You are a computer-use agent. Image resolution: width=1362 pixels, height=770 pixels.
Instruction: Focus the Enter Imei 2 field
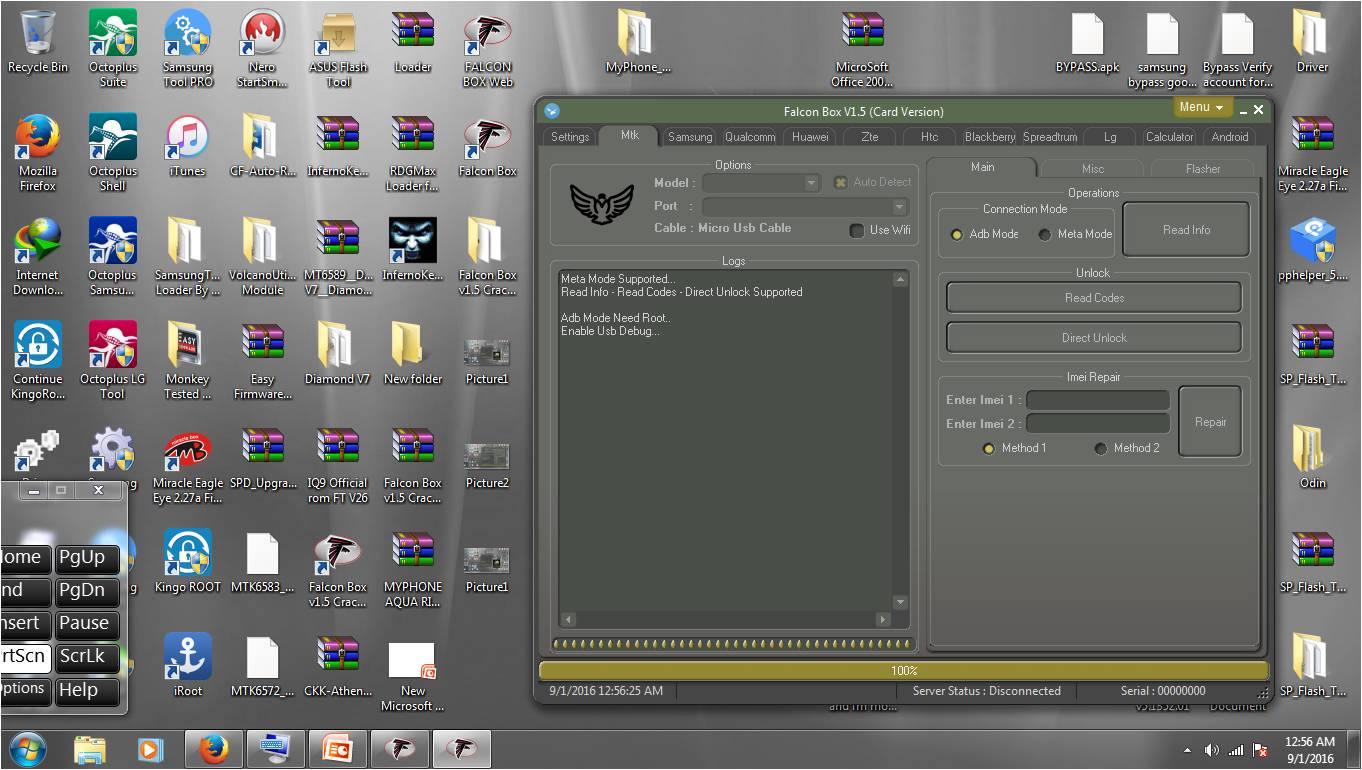point(1098,424)
